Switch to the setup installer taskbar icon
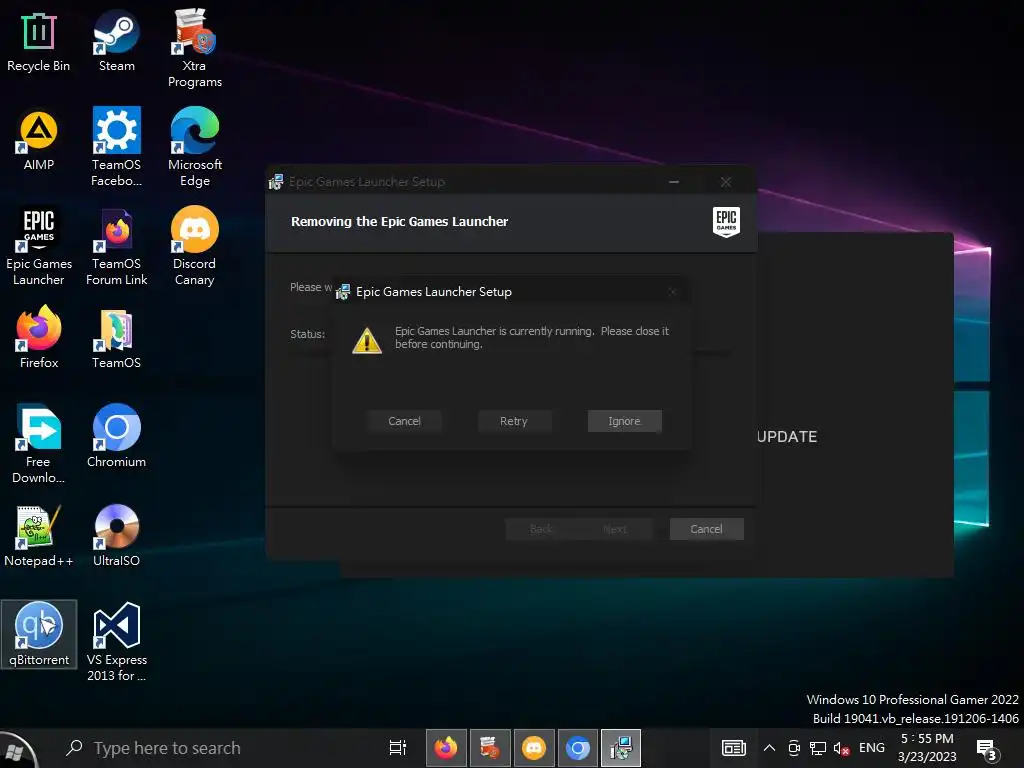Screen dimensions: 1024x768 [x=620, y=748]
